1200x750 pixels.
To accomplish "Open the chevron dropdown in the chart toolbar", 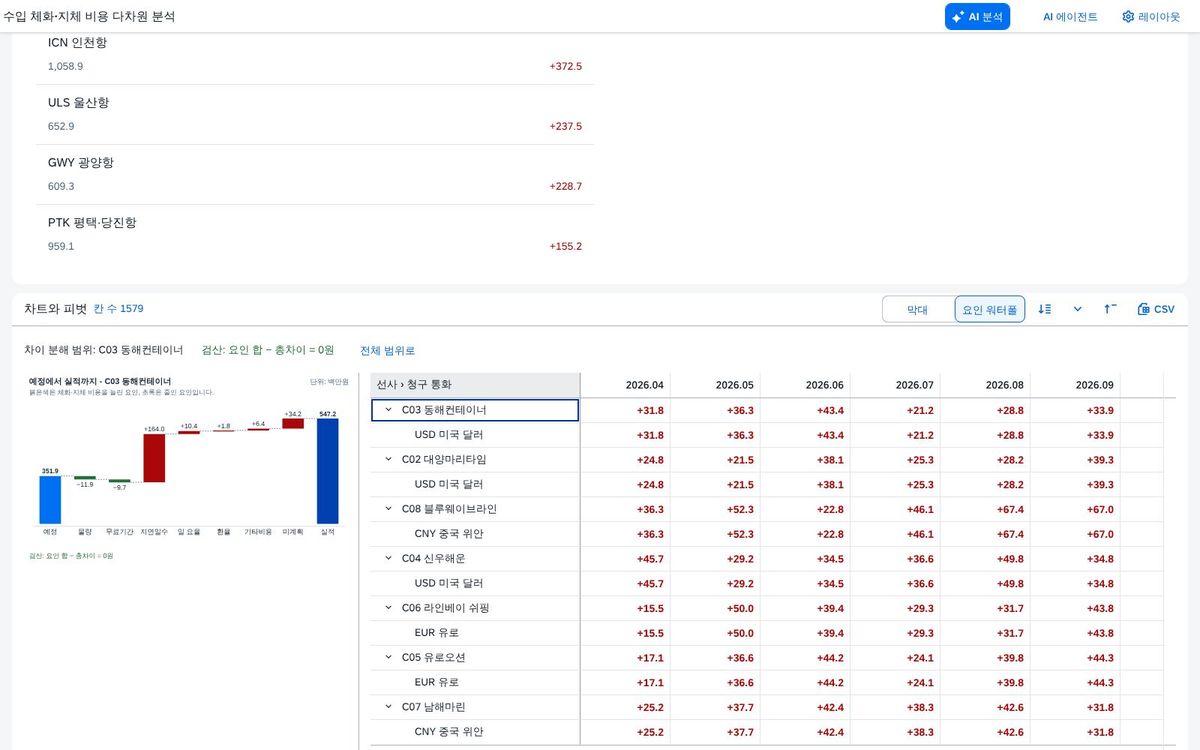I will 1077,309.
